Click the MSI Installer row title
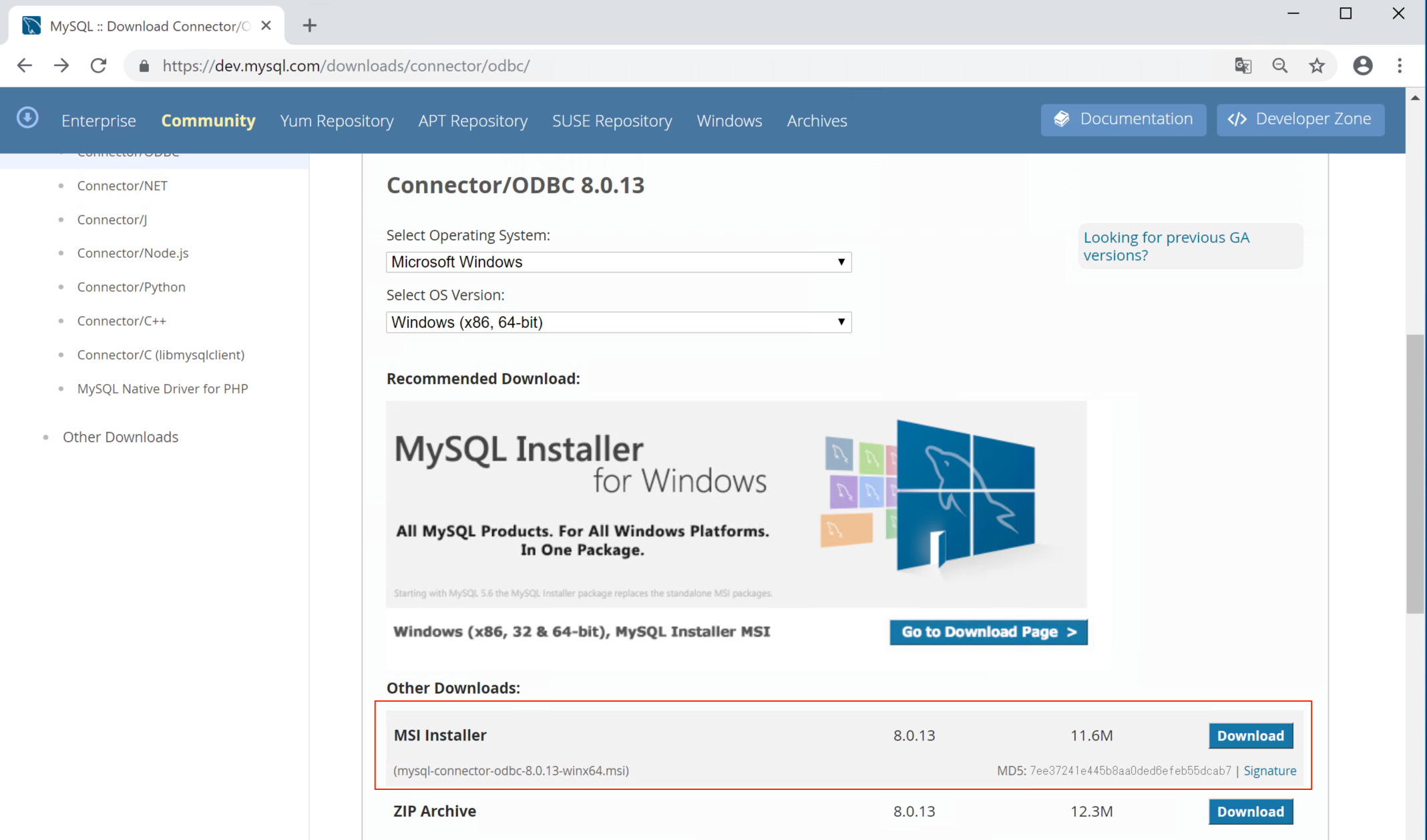Image resolution: width=1427 pixels, height=840 pixels. pyautogui.click(x=440, y=735)
